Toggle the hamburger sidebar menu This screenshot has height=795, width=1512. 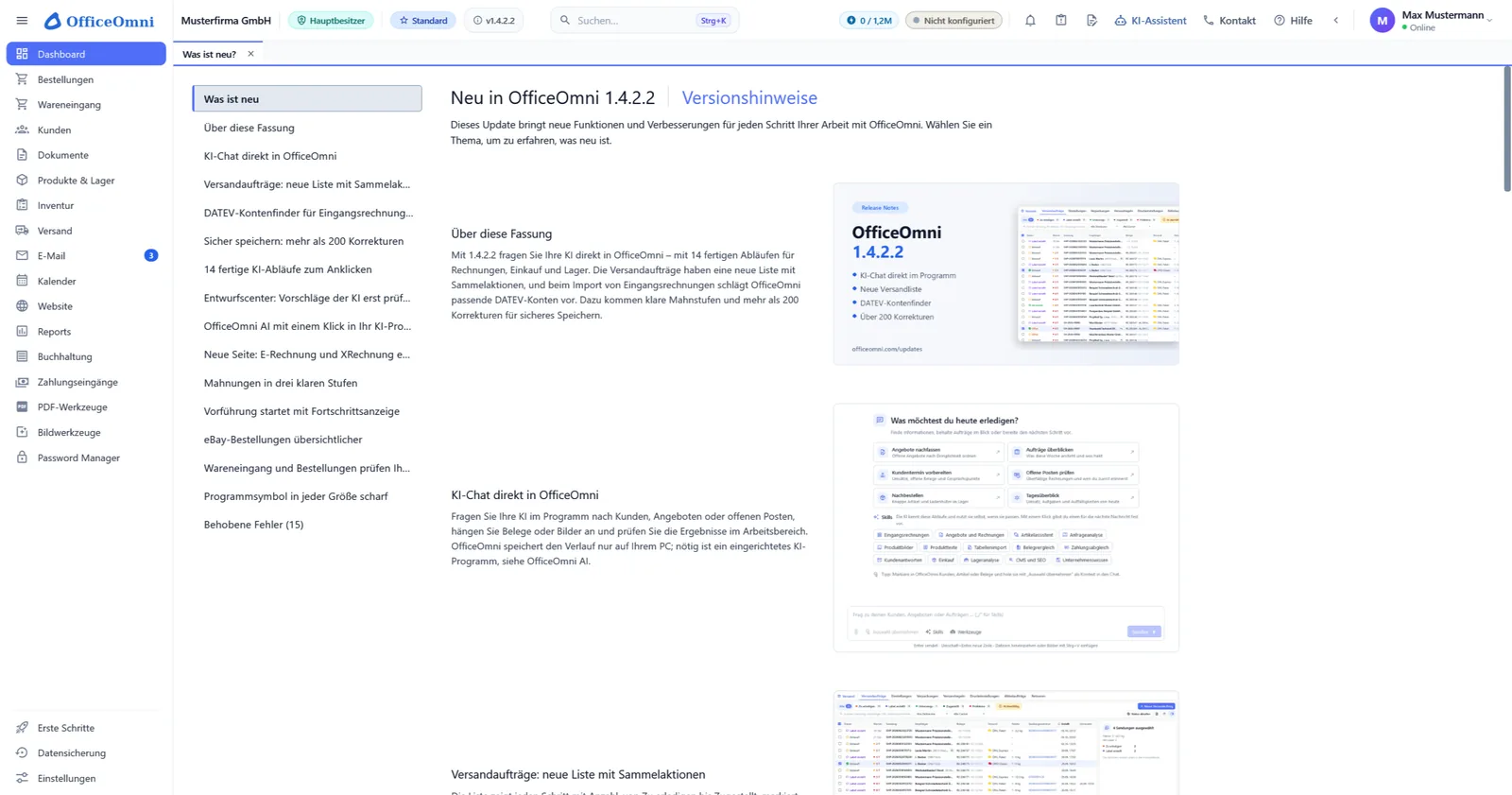tap(22, 21)
